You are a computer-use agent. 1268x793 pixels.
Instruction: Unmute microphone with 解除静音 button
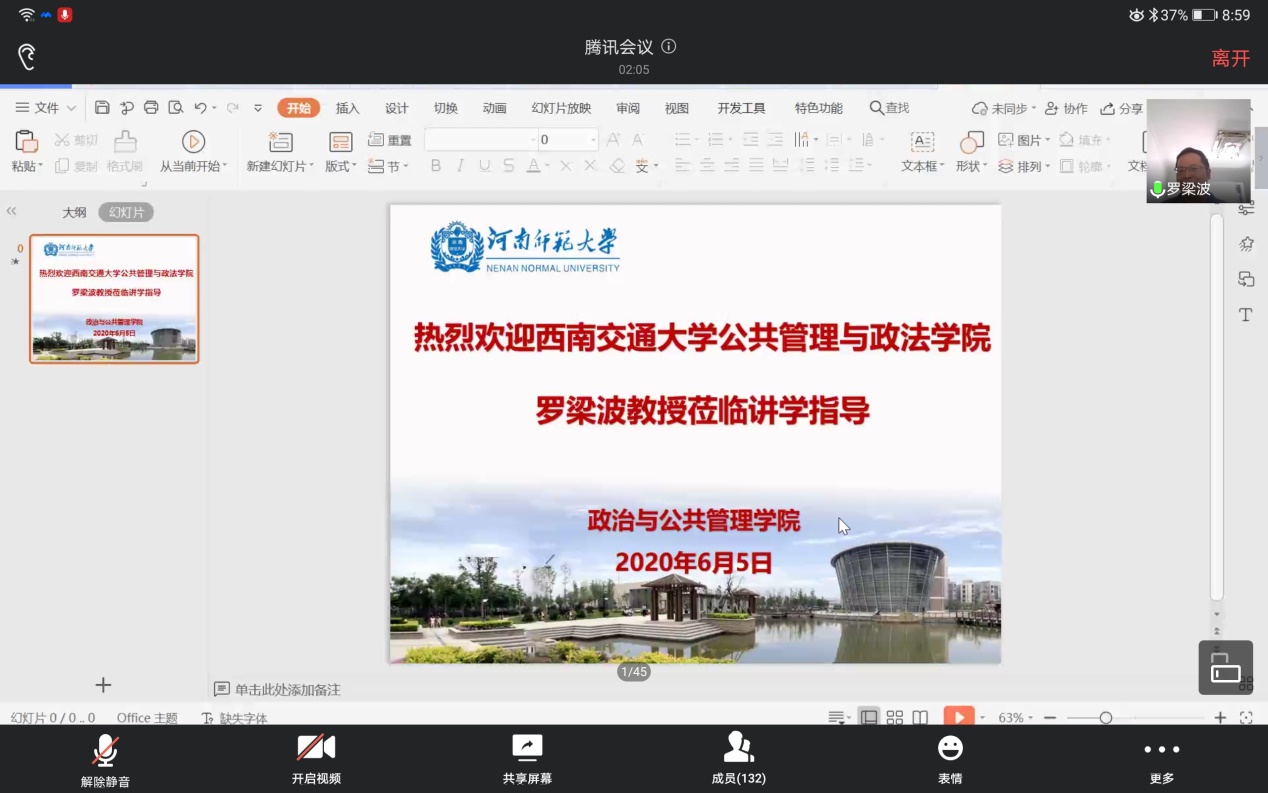(x=105, y=759)
